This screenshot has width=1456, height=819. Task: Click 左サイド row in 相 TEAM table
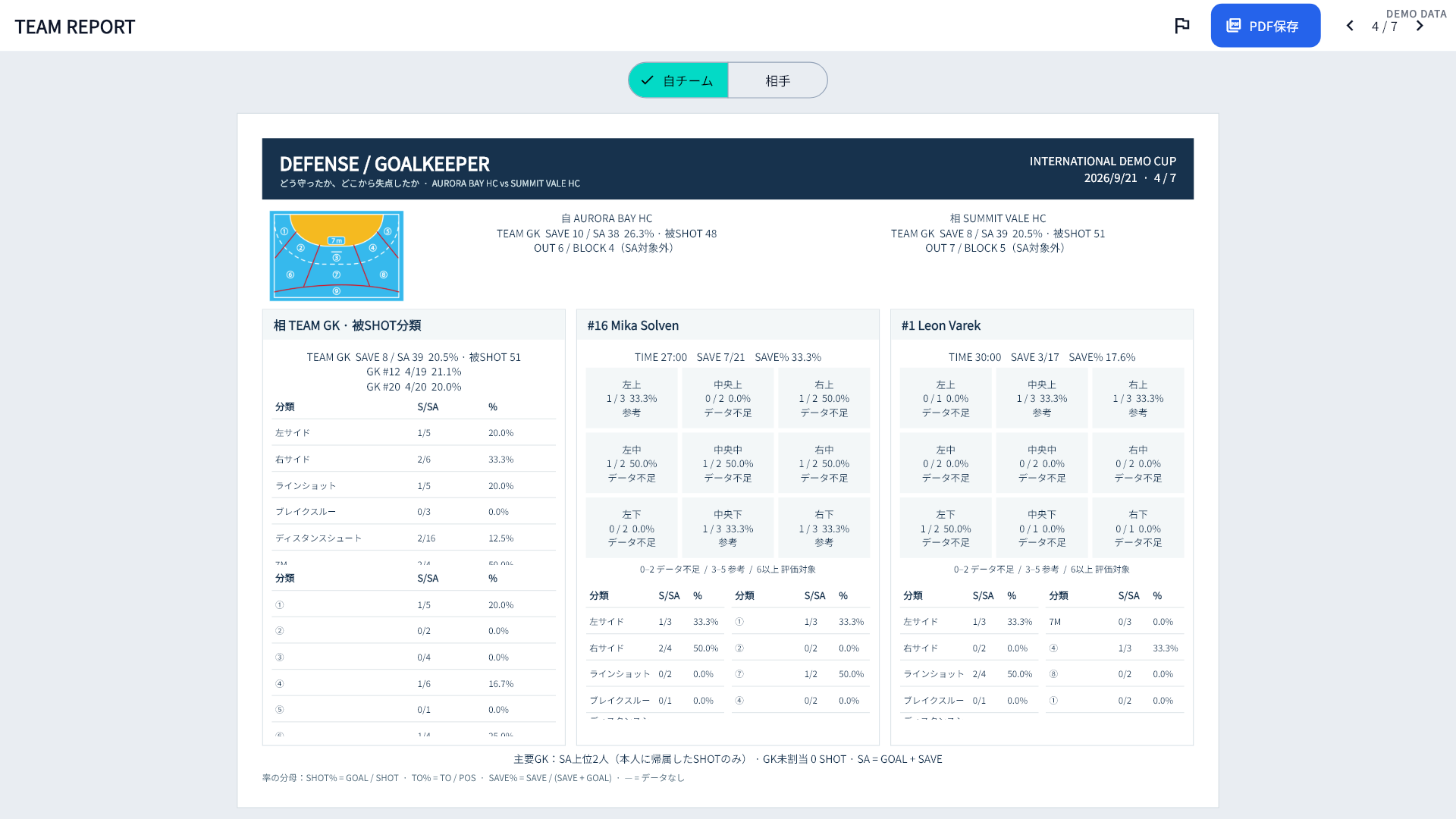[414, 433]
